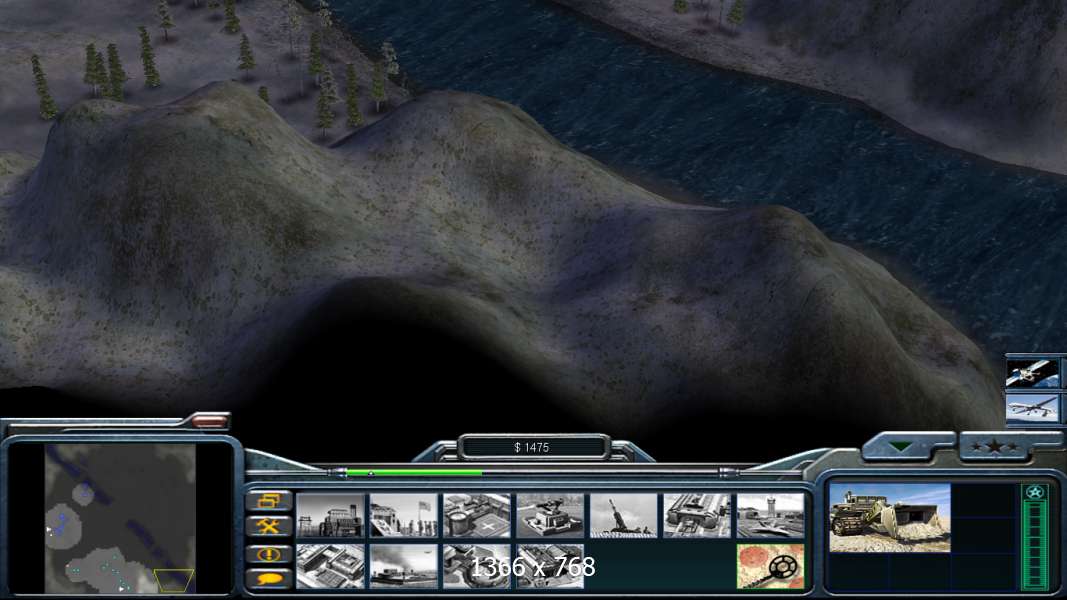Select the smoky structure icon beside Strategy Center
The image size is (1067, 600).
404,566
